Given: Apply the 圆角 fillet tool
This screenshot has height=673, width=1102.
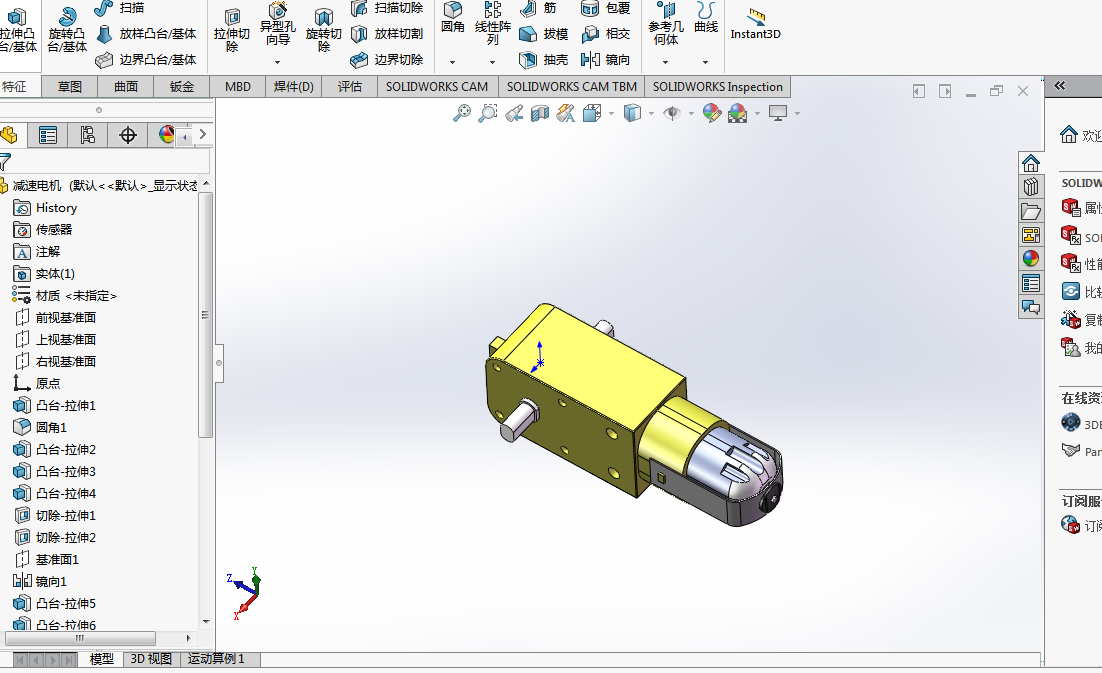Looking at the screenshot, I should 453,18.
